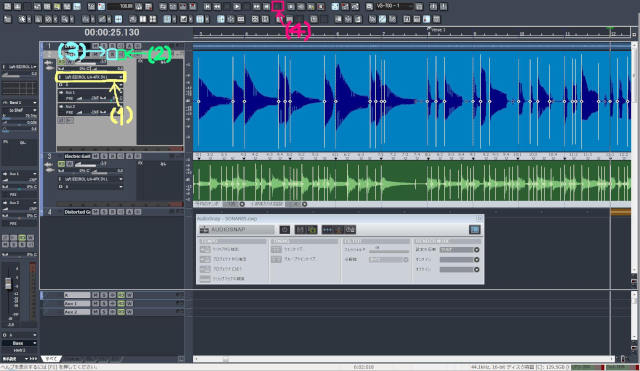
Task: Toggle input echo on track 2
Action: click(x=121, y=54)
